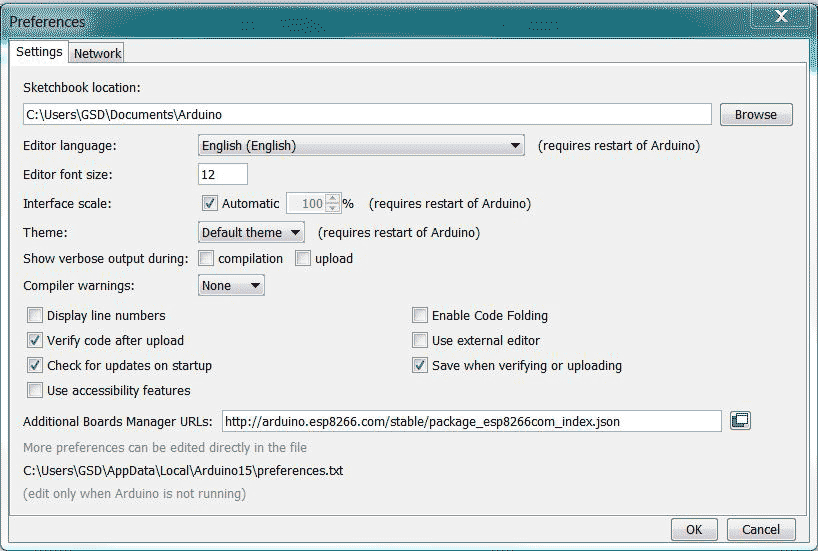Image resolution: width=818 pixels, height=551 pixels.
Task: Expand the Editor language dropdown
Action: pos(361,145)
